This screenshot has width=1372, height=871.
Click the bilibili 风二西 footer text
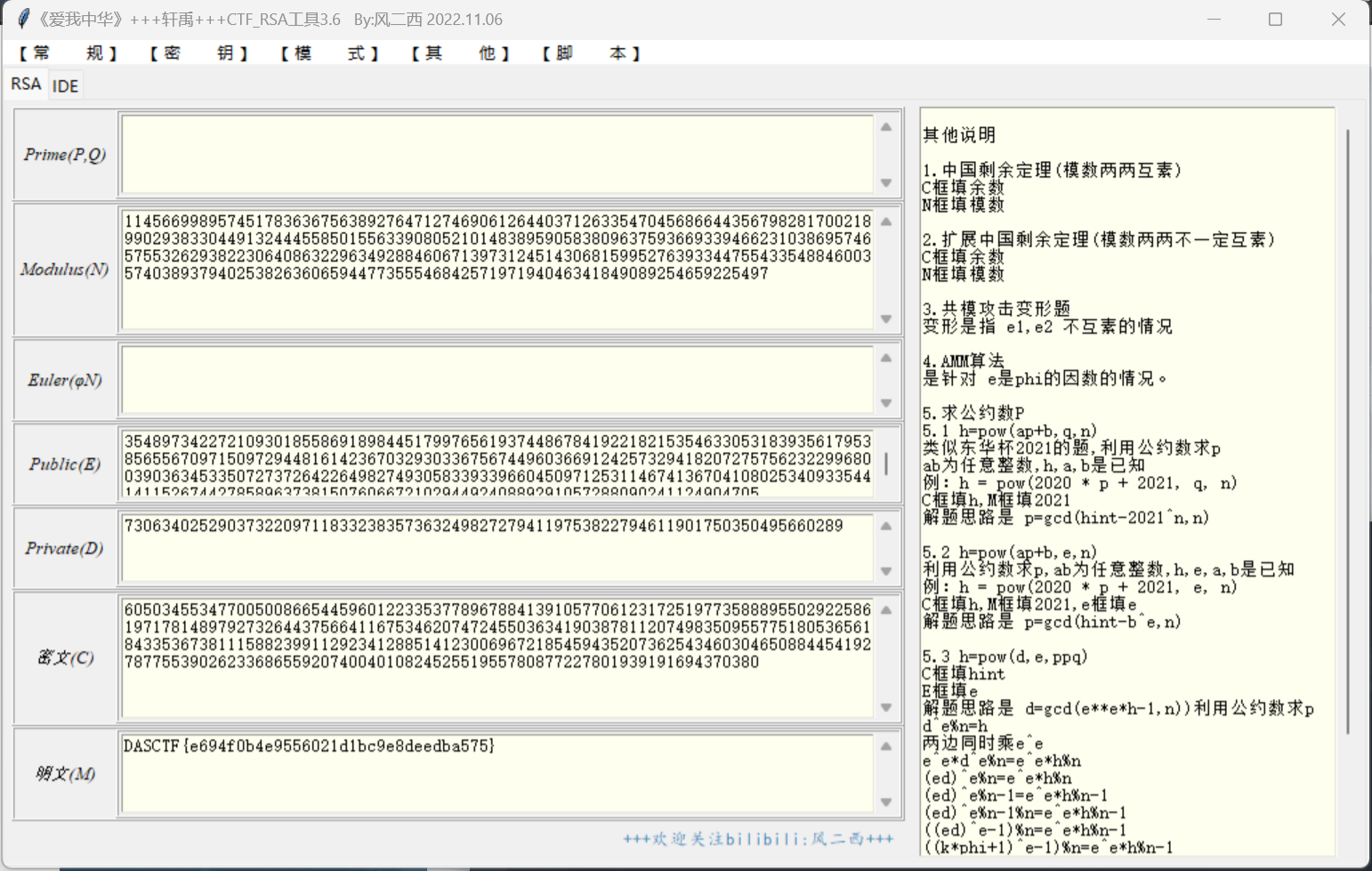coord(758,839)
